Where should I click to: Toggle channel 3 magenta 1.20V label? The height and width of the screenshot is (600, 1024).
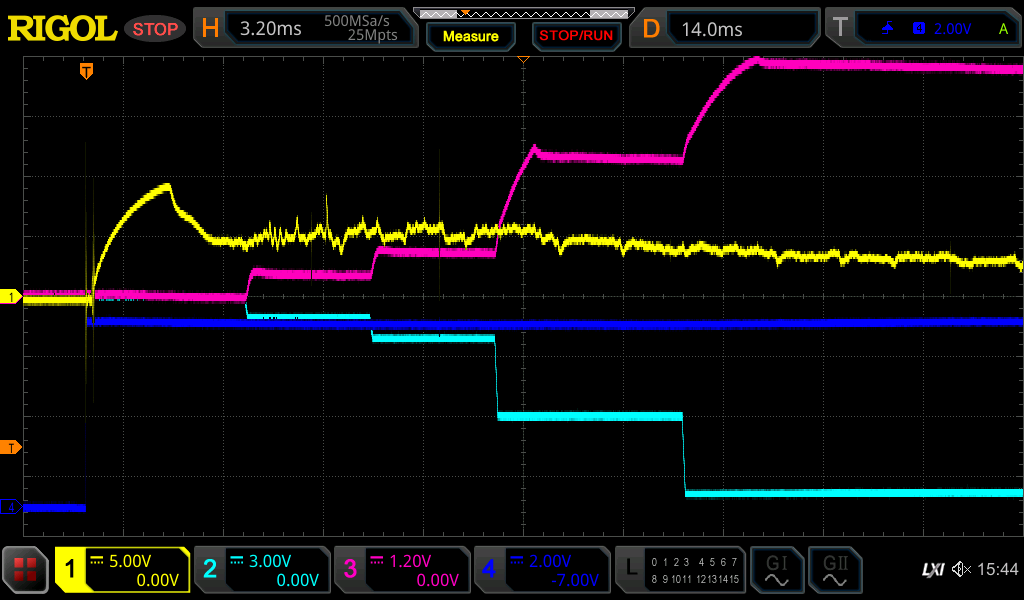point(401,570)
